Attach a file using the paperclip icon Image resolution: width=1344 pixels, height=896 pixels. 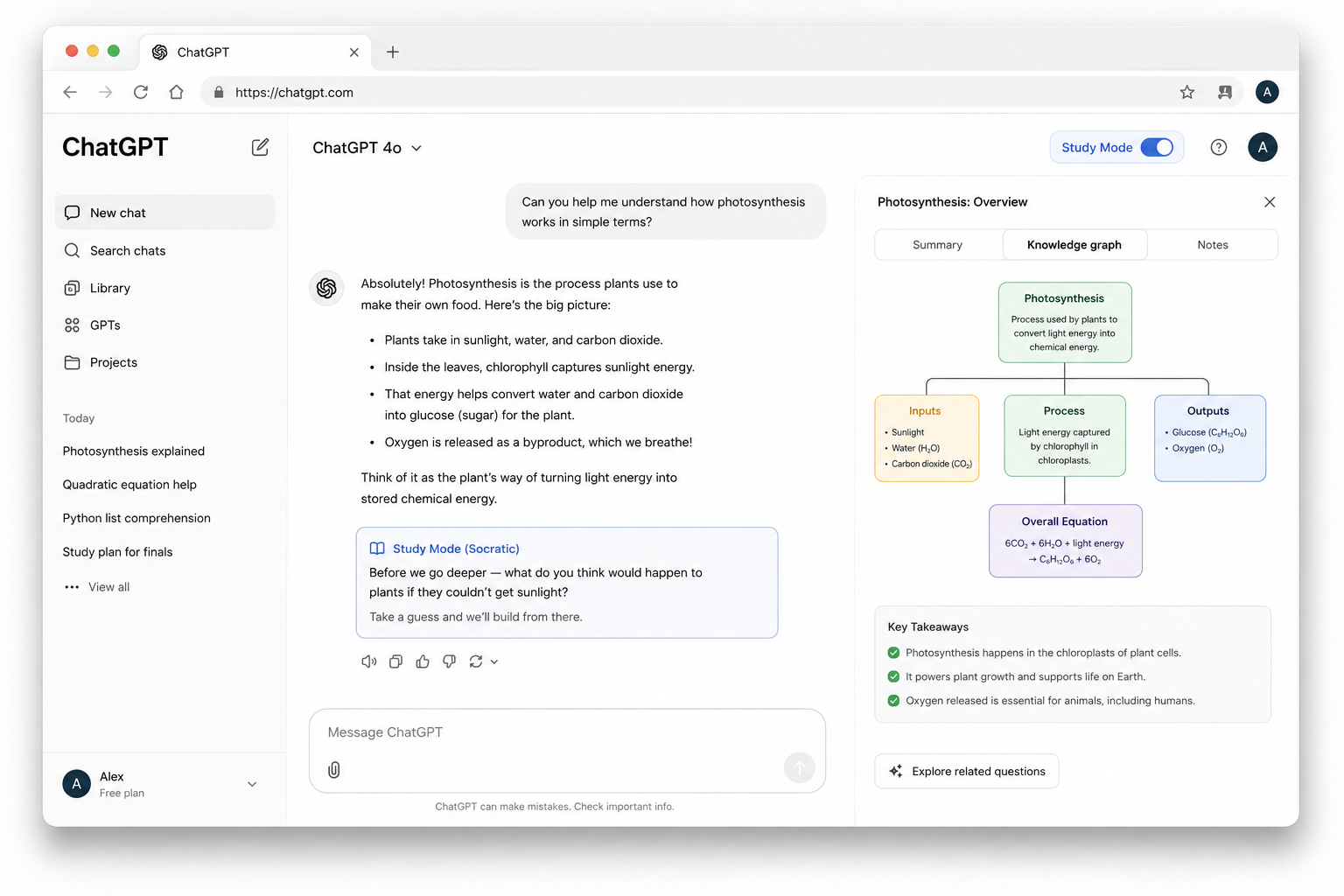[334, 770]
